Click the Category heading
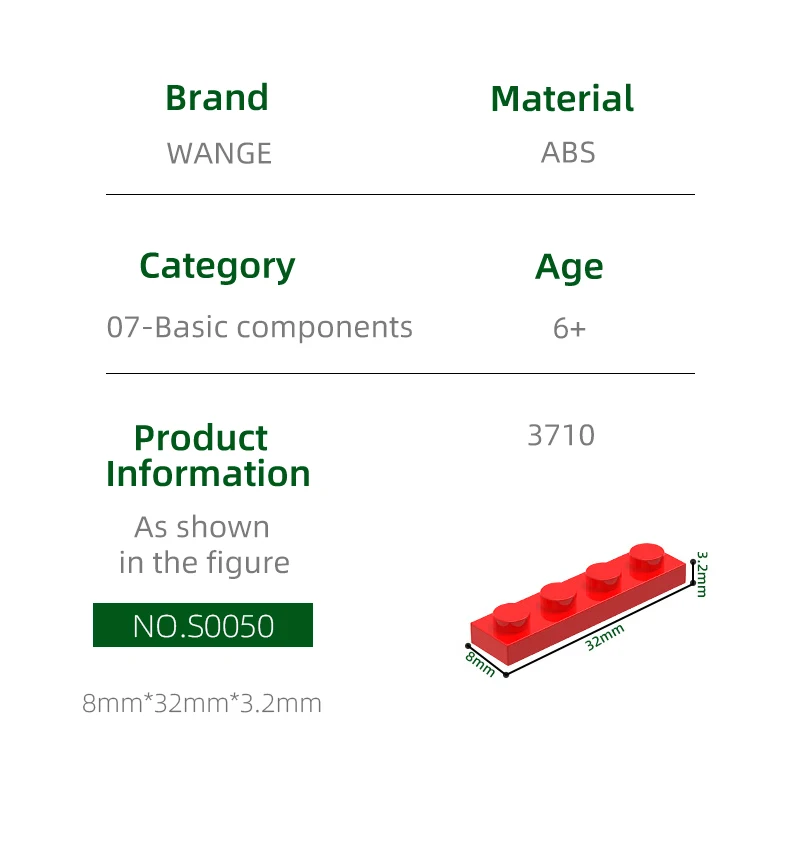The width and height of the screenshot is (800, 852). 217,267
